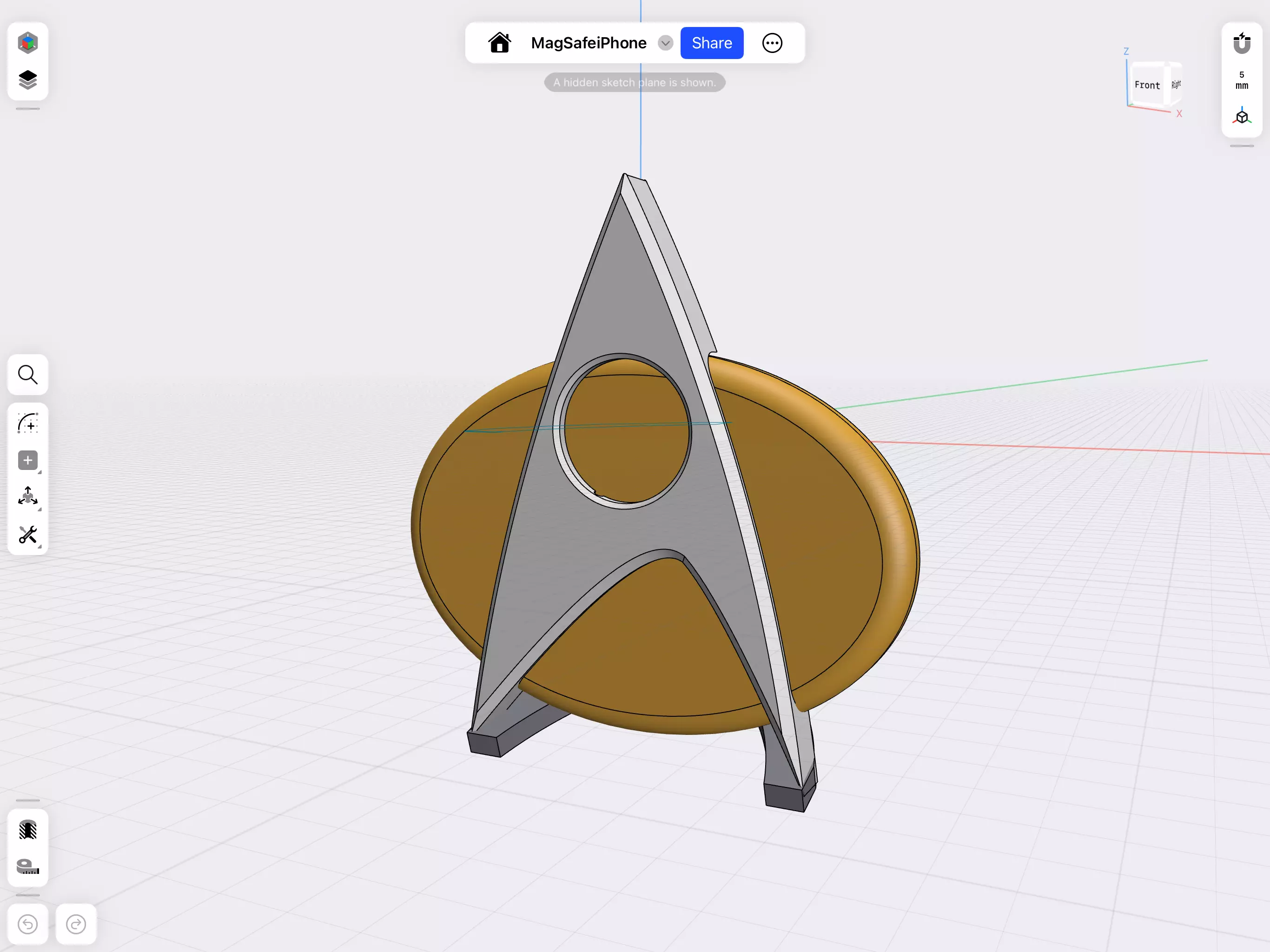The height and width of the screenshot is (952, 1270).
Task: Click the Undo arrow button
Action: [27, 924]
